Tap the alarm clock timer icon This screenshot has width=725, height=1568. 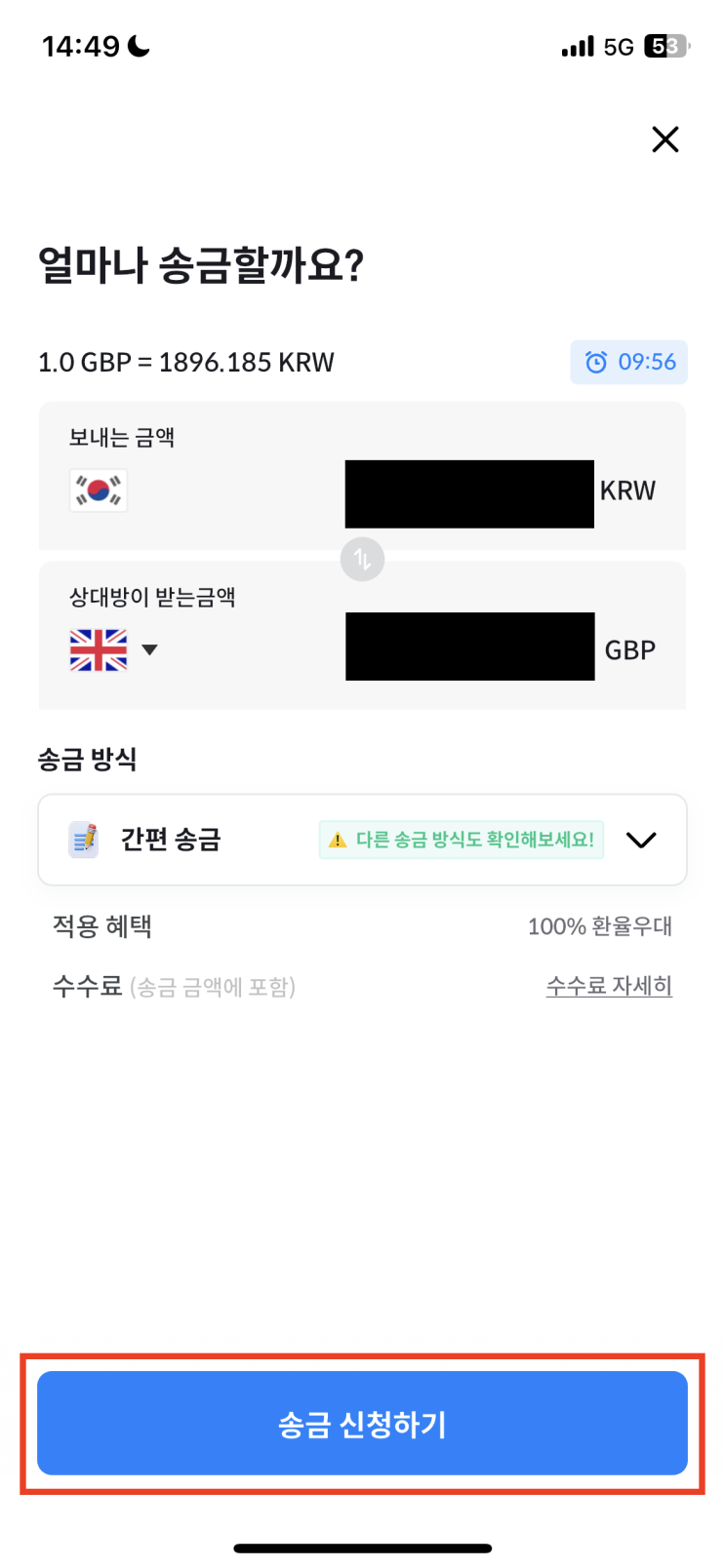click(x=595, y=363)
